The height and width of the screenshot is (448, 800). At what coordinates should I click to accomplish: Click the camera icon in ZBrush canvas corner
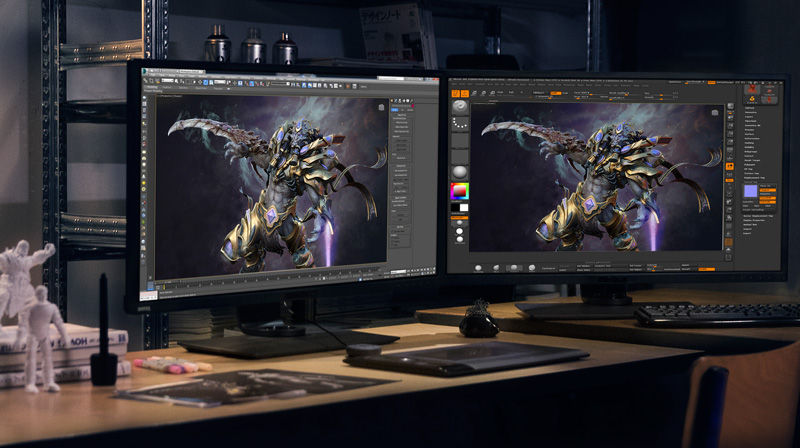(715, 112)
